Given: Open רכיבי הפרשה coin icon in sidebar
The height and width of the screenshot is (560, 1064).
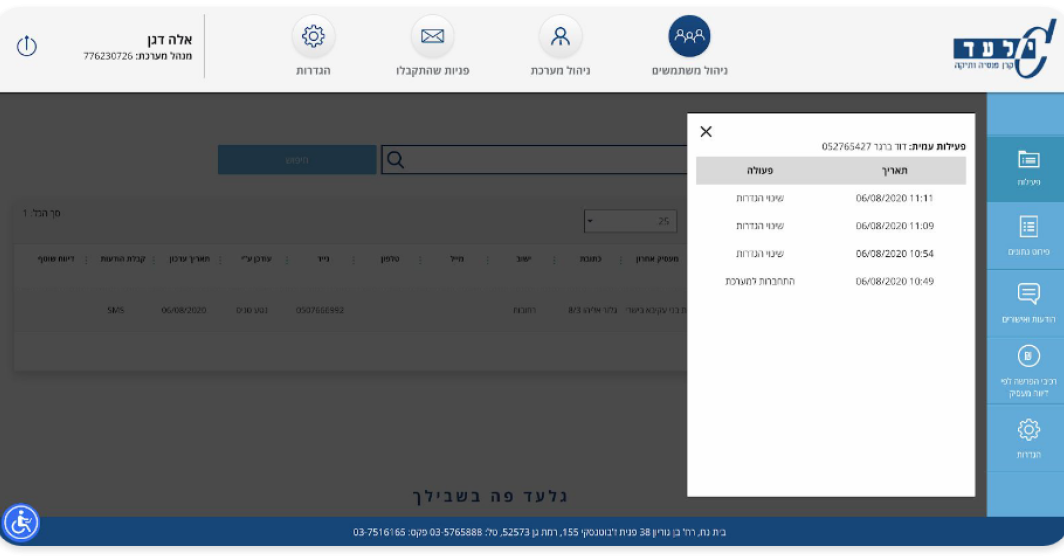Looking at the screenshot, I should [1028, 357].
